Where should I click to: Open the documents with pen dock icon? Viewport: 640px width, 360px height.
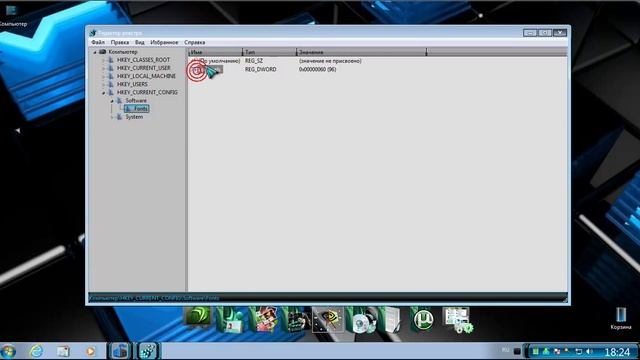coord(391,320)
